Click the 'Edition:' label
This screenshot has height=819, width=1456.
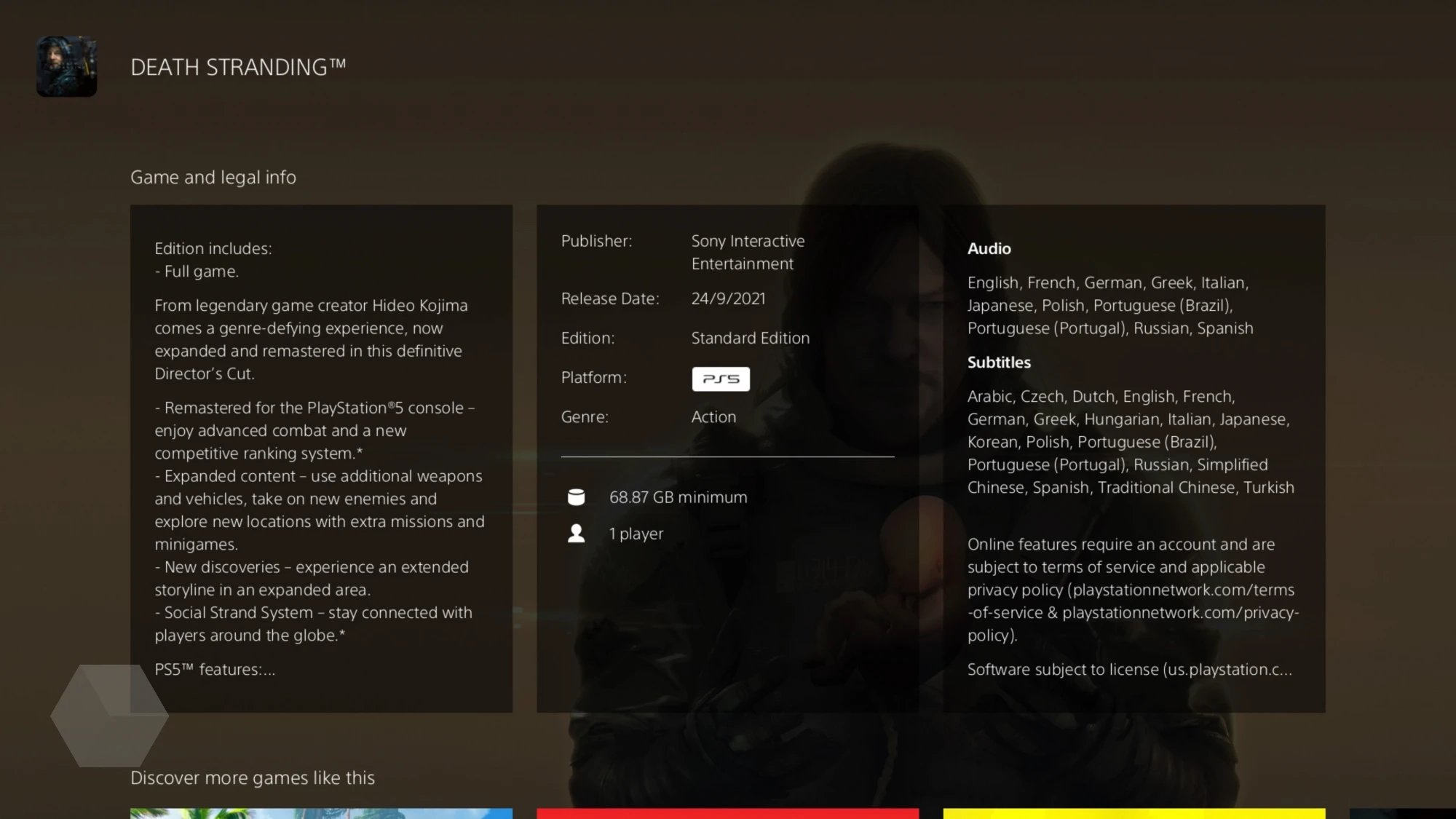pyautogui.click(x=587, y=338)
